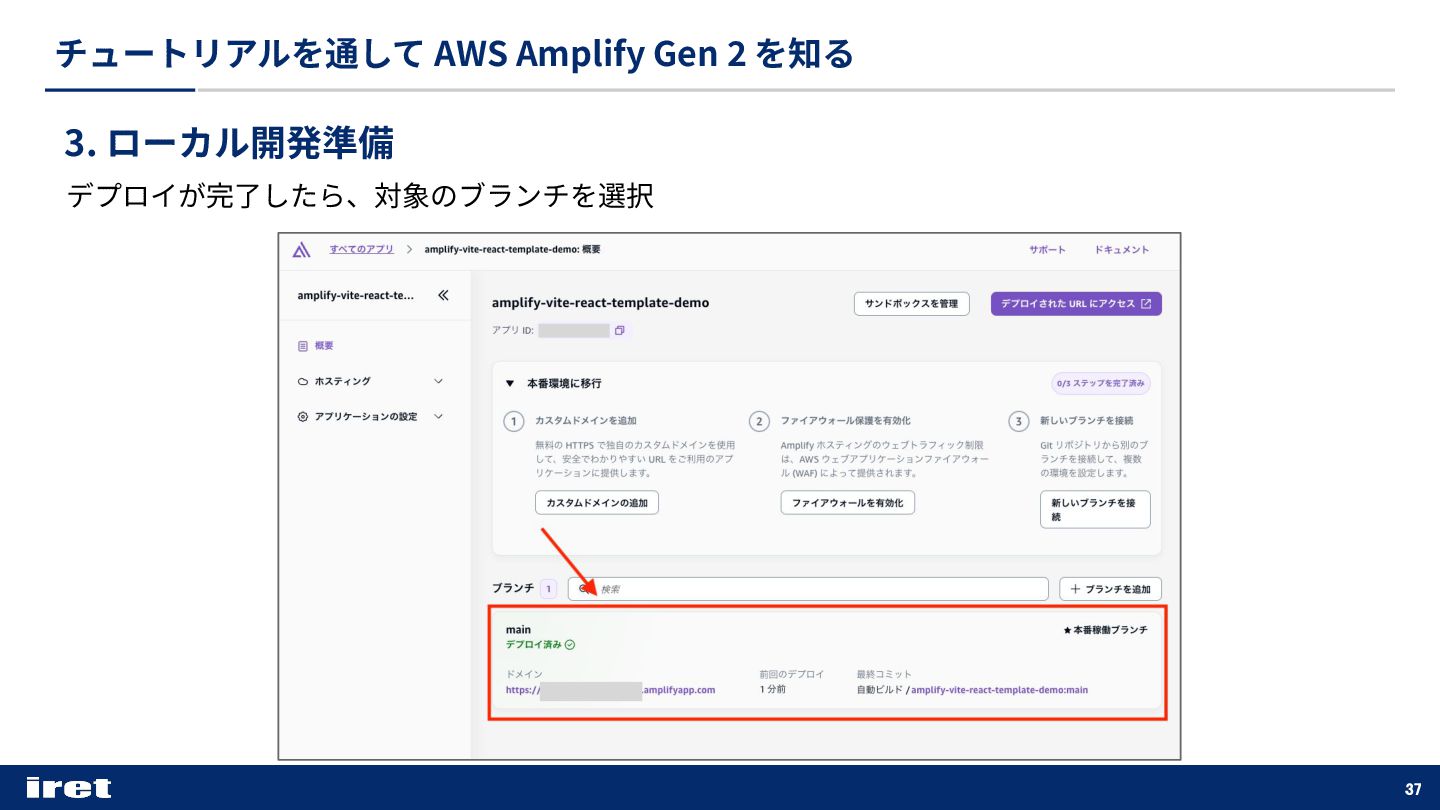Click the 新しいブランチを接続 button
This screenshot has height=810, width=1440.
click(x=1095, y=509)
